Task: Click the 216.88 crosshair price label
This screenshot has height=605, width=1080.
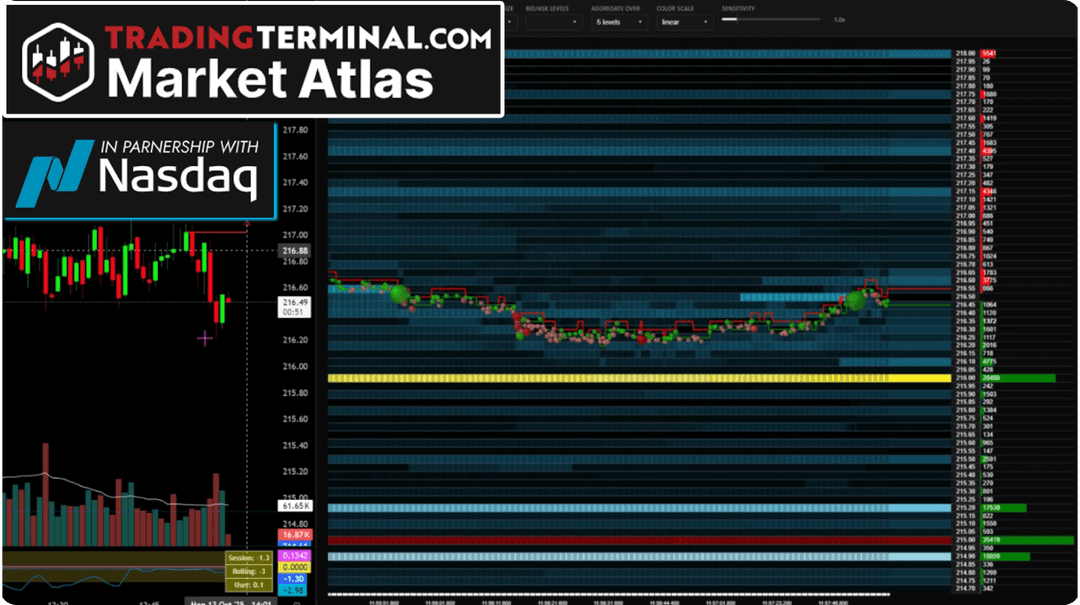Action: [296, 250]
